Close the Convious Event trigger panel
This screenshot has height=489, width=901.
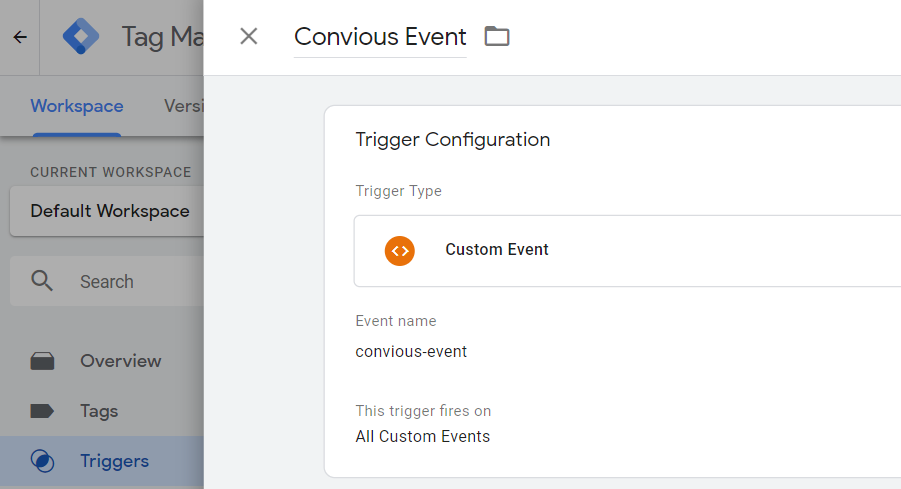(249, 37)
